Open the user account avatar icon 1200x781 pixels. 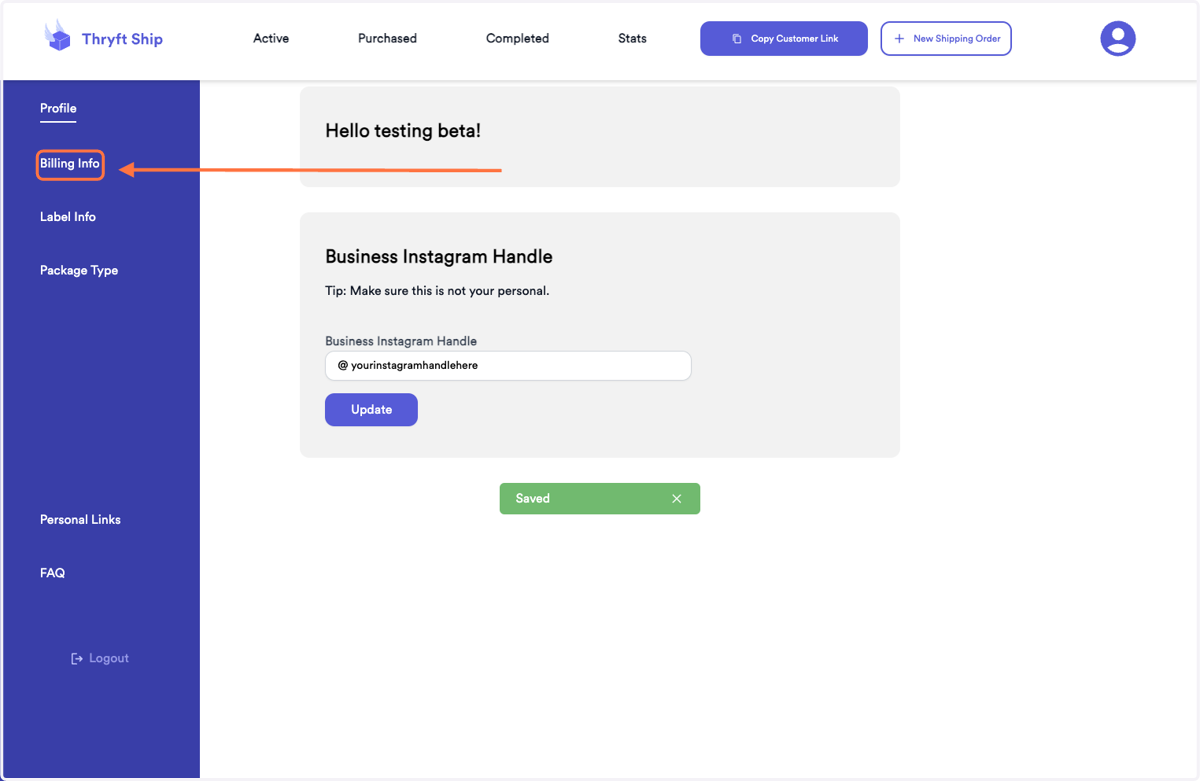1118,39
